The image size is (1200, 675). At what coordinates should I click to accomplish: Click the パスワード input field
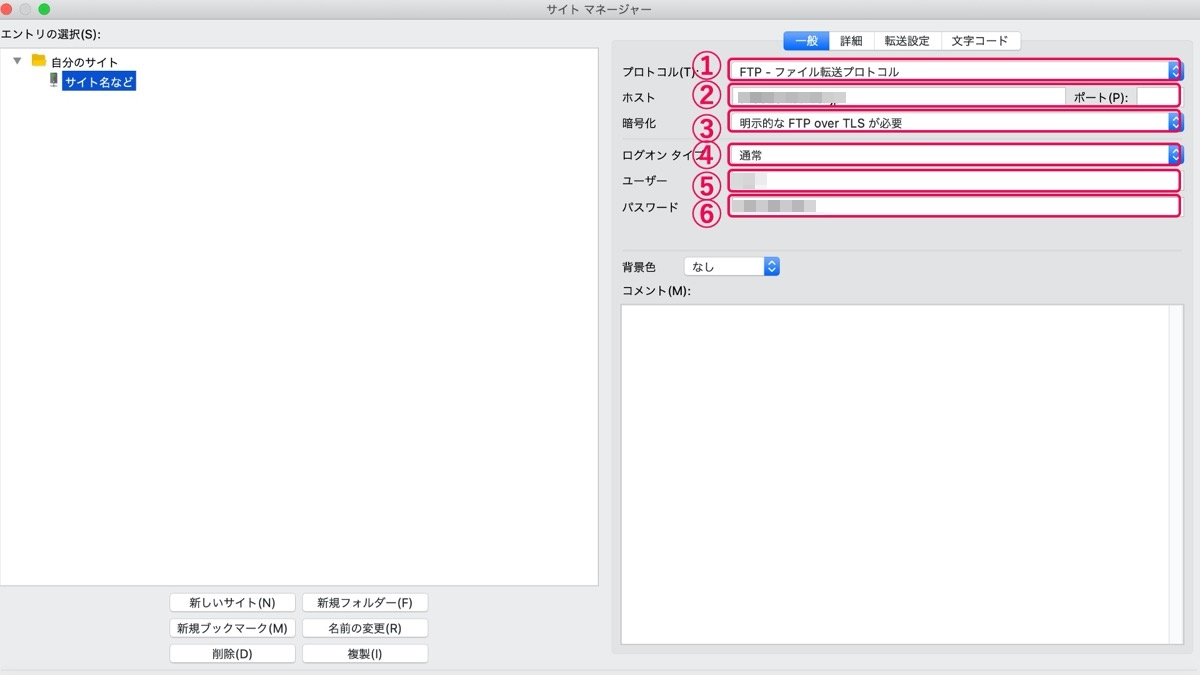(954, 207)
